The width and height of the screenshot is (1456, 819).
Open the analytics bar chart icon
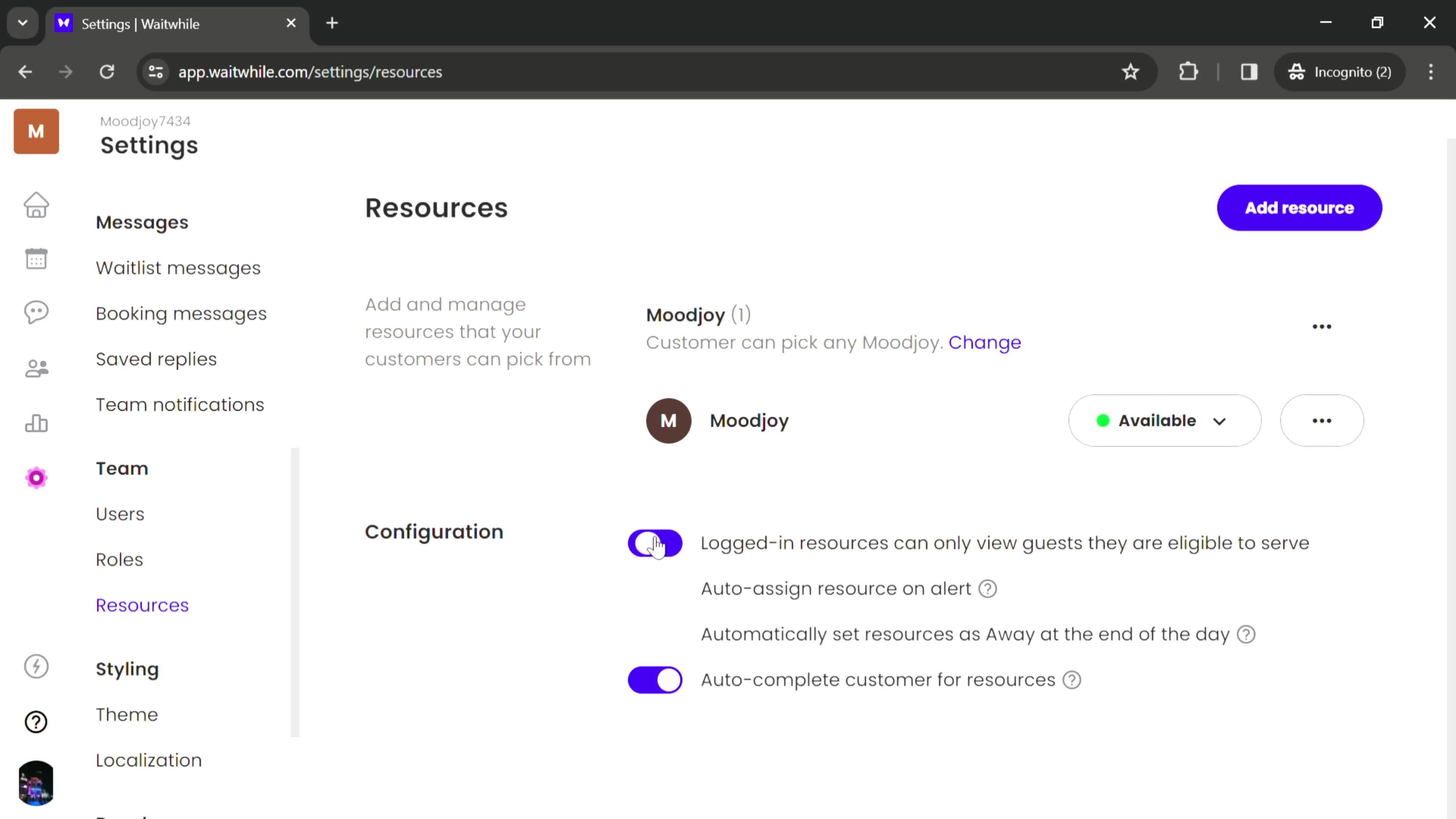click(36, 423)
